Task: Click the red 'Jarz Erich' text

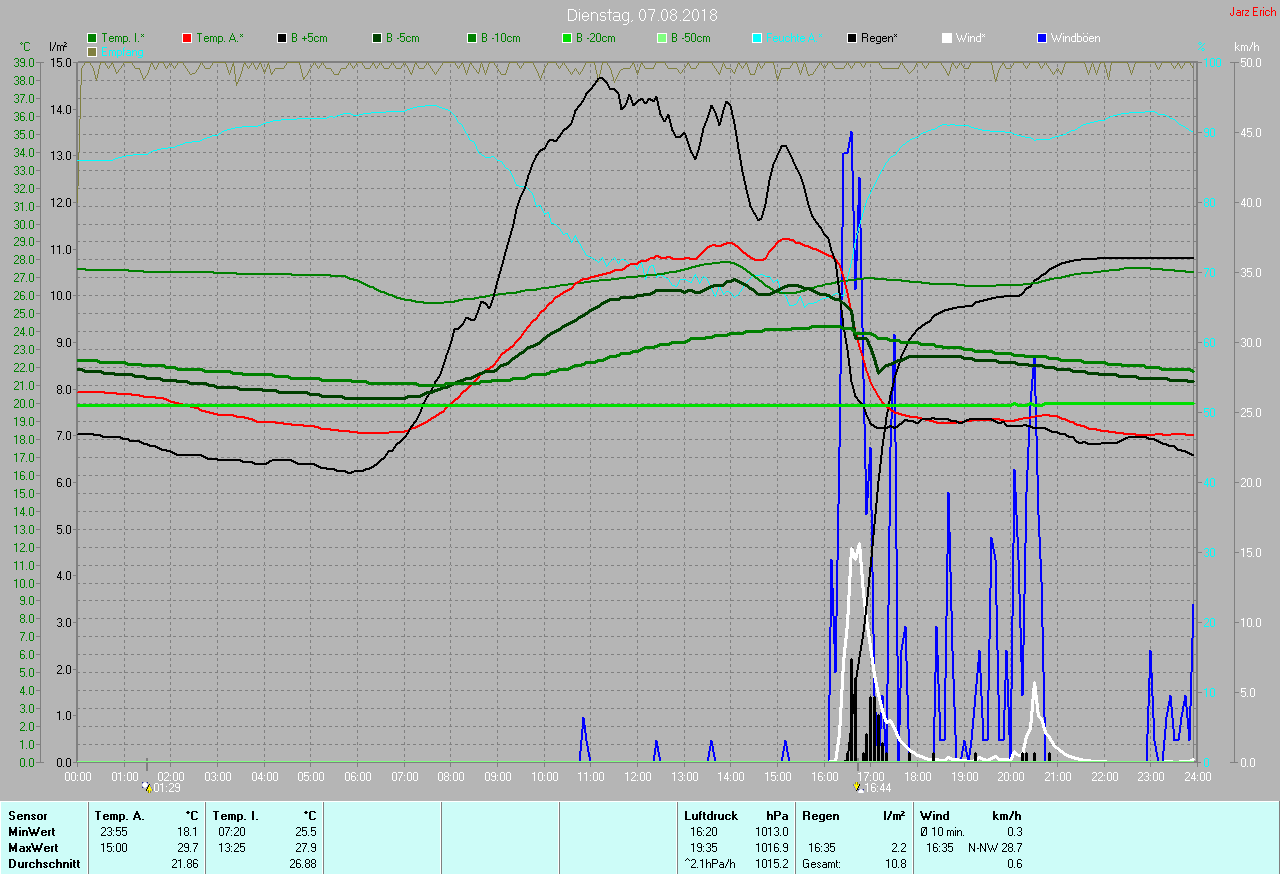Action: (1252, 12)
